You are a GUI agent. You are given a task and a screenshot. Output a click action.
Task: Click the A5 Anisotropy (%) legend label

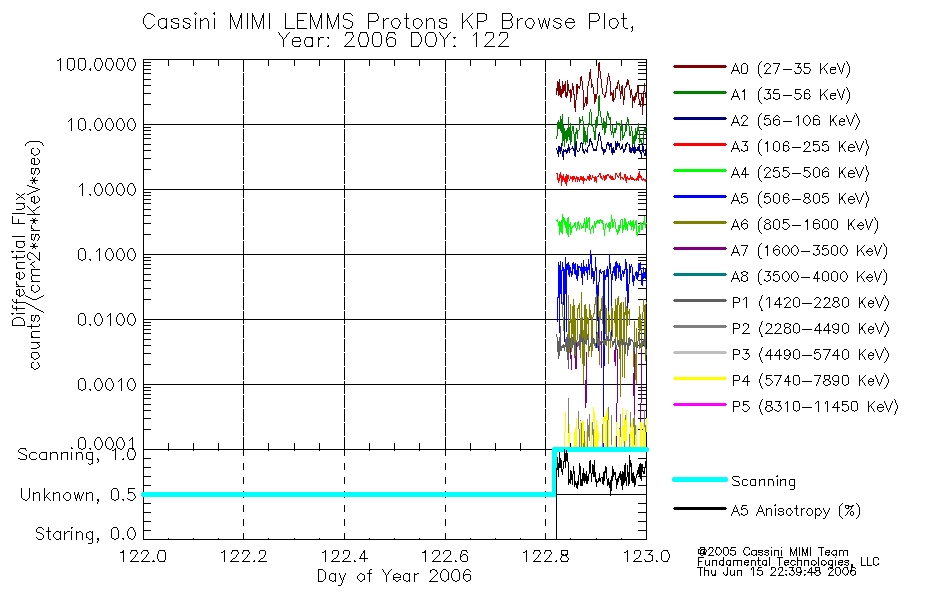click(796, 511)
